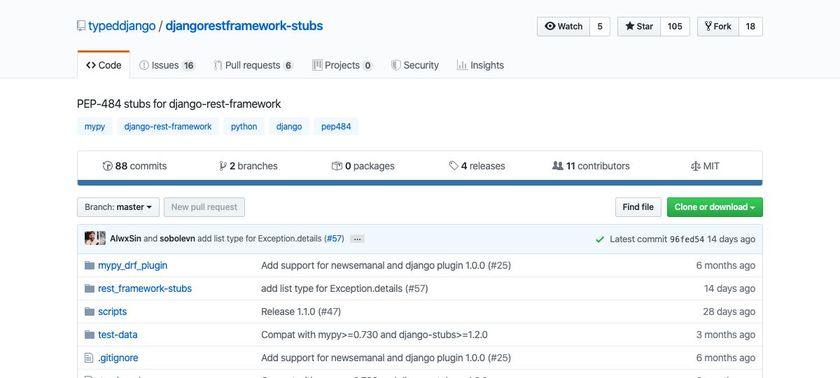Click the green commit status checkmark
This screenshot has height=378, width=840.
pos(599,239)
